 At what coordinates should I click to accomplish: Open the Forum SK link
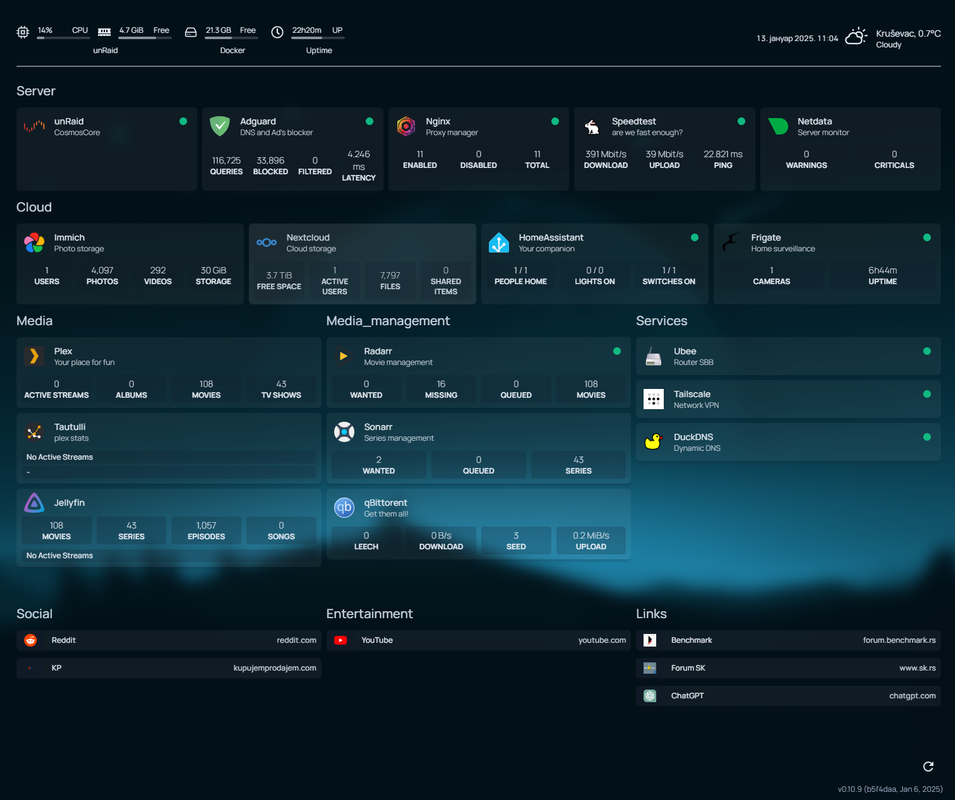(788, 668)
